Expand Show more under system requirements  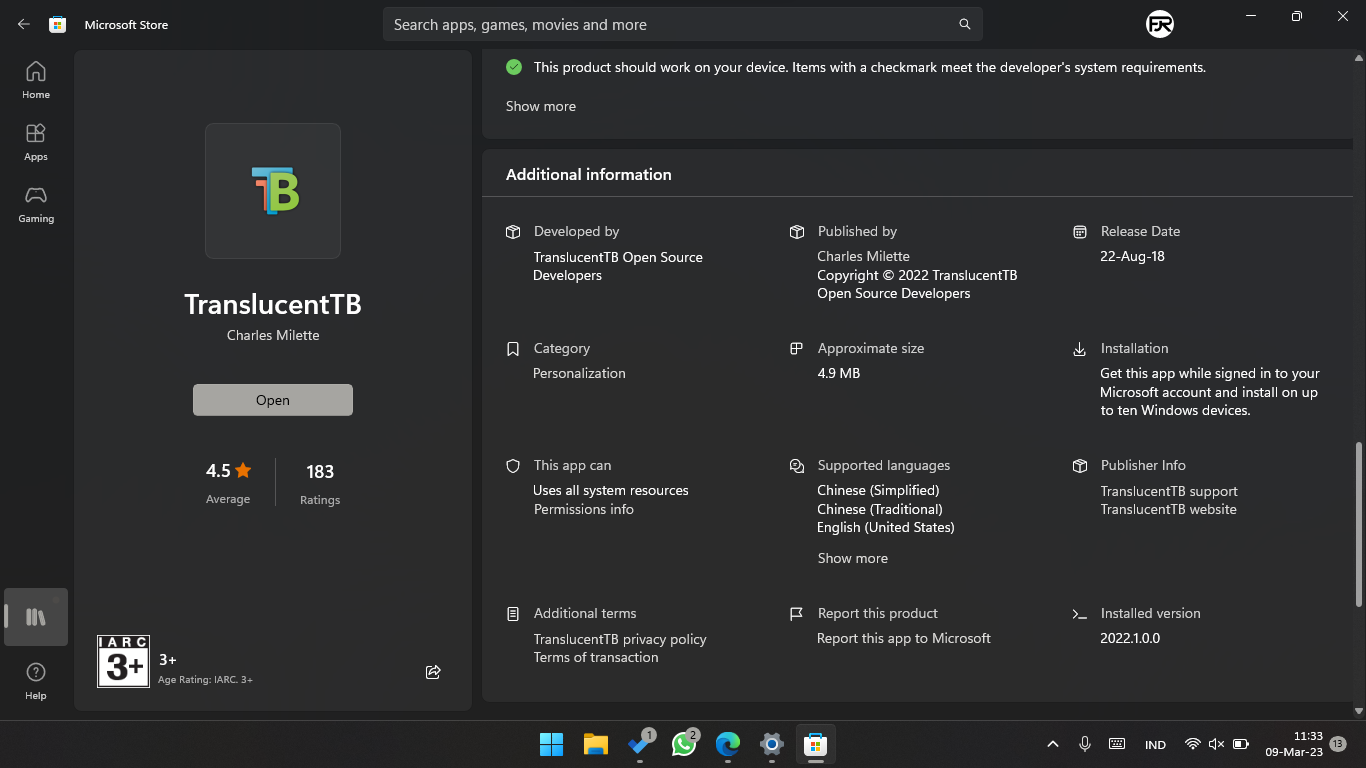[540, 105]
